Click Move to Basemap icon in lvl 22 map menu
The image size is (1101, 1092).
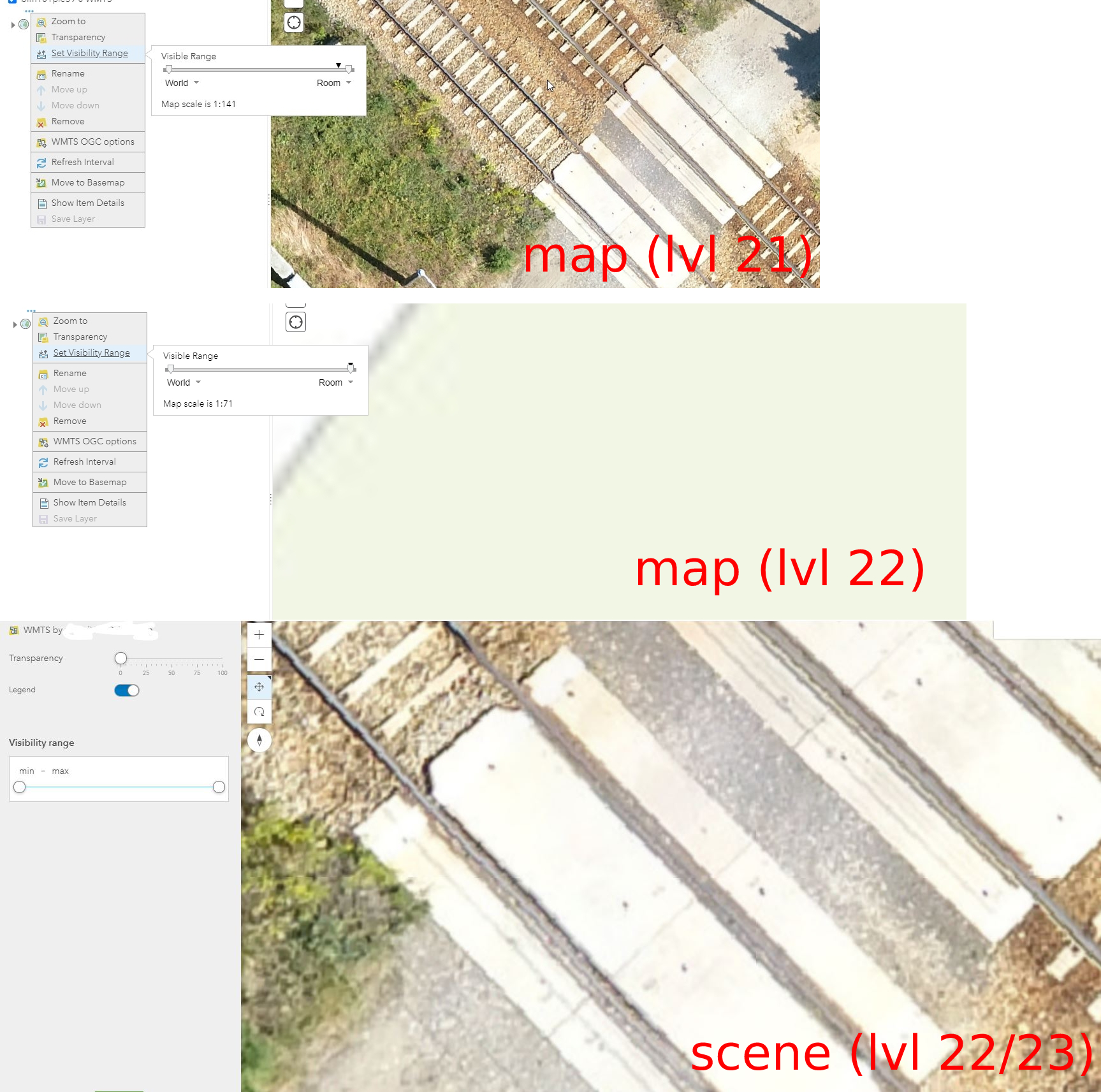click(43, 483)
